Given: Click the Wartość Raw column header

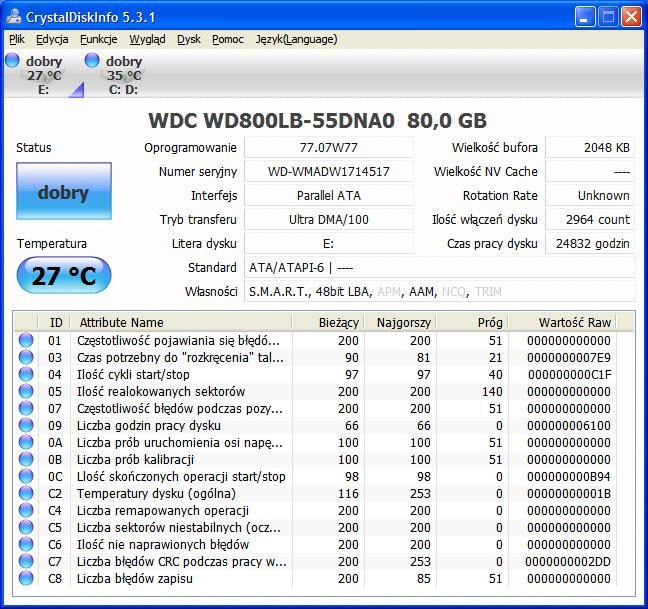Looking at the screenshot, I should coord(562,322).
